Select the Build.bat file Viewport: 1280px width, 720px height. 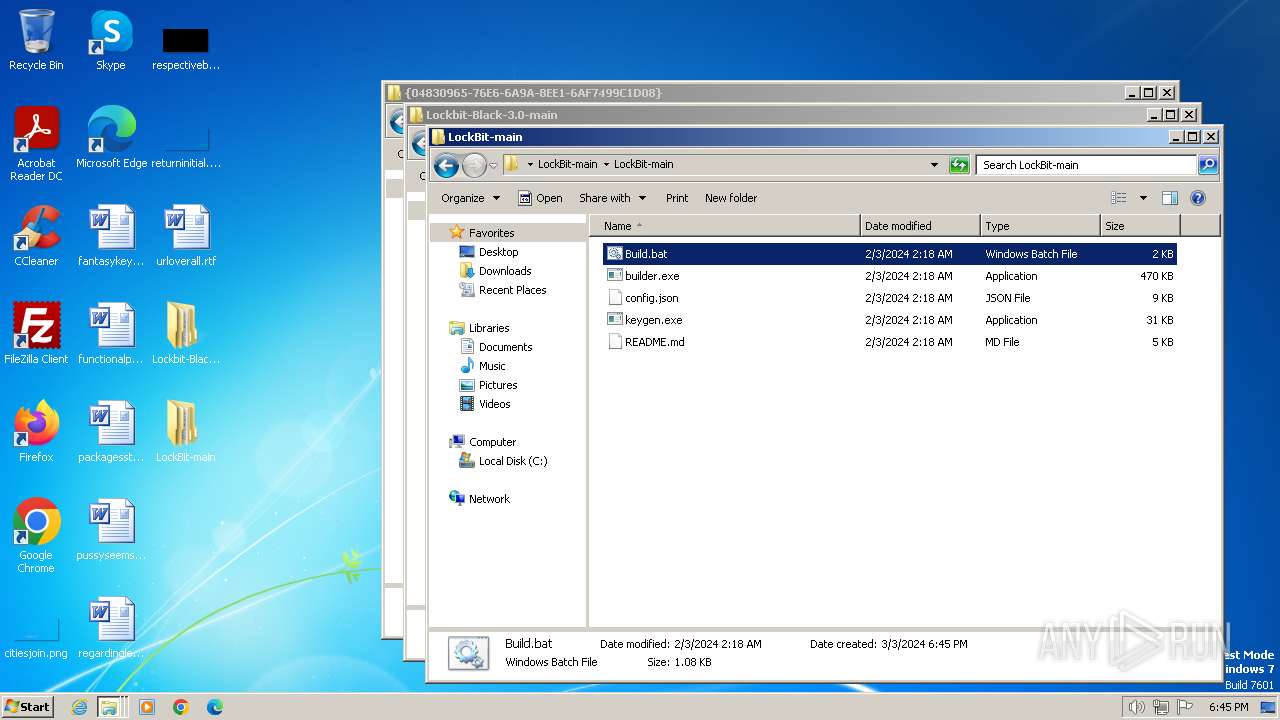(890, 254)
